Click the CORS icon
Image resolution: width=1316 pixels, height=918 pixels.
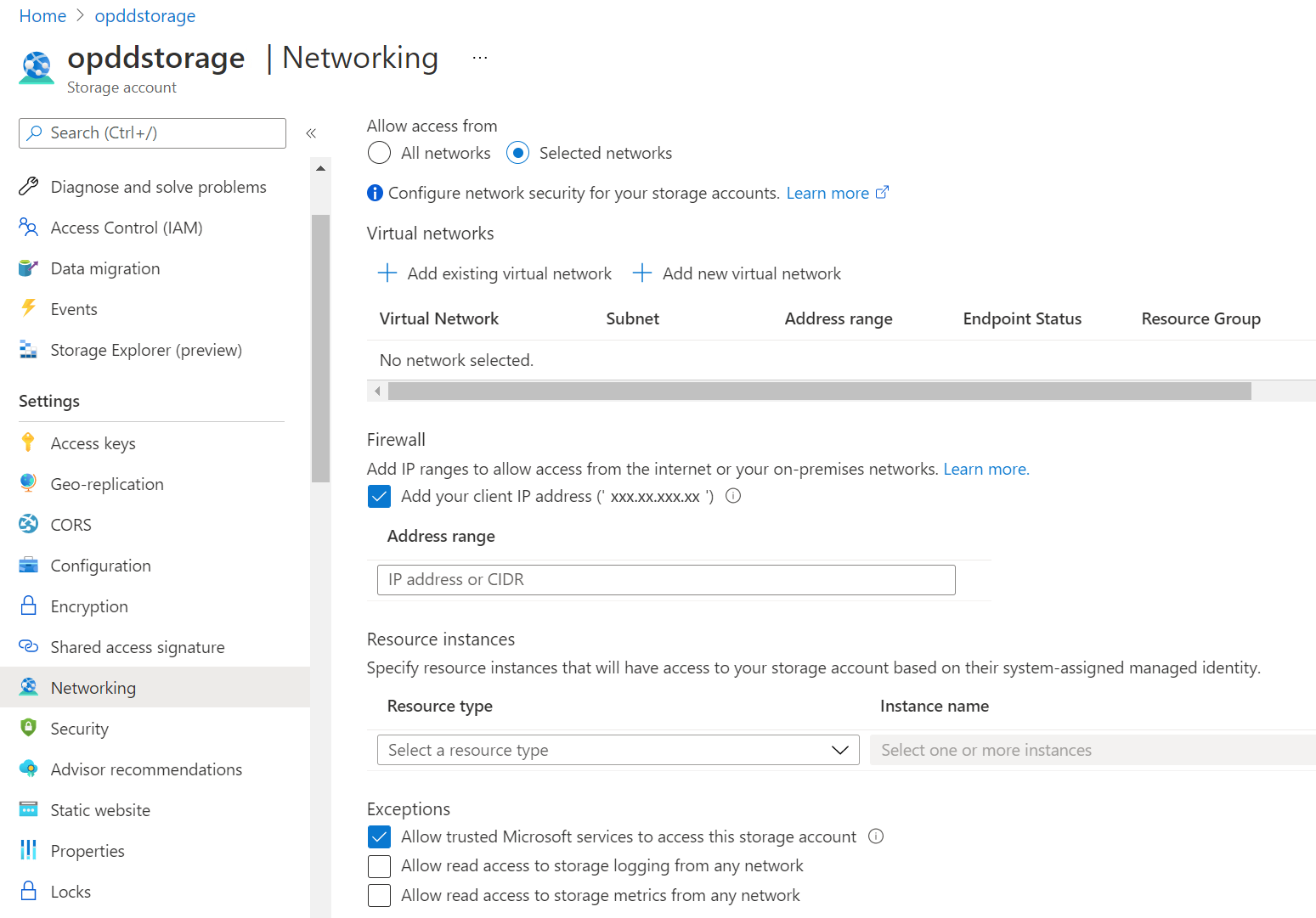pyautogui.click(x=28, y=524)
